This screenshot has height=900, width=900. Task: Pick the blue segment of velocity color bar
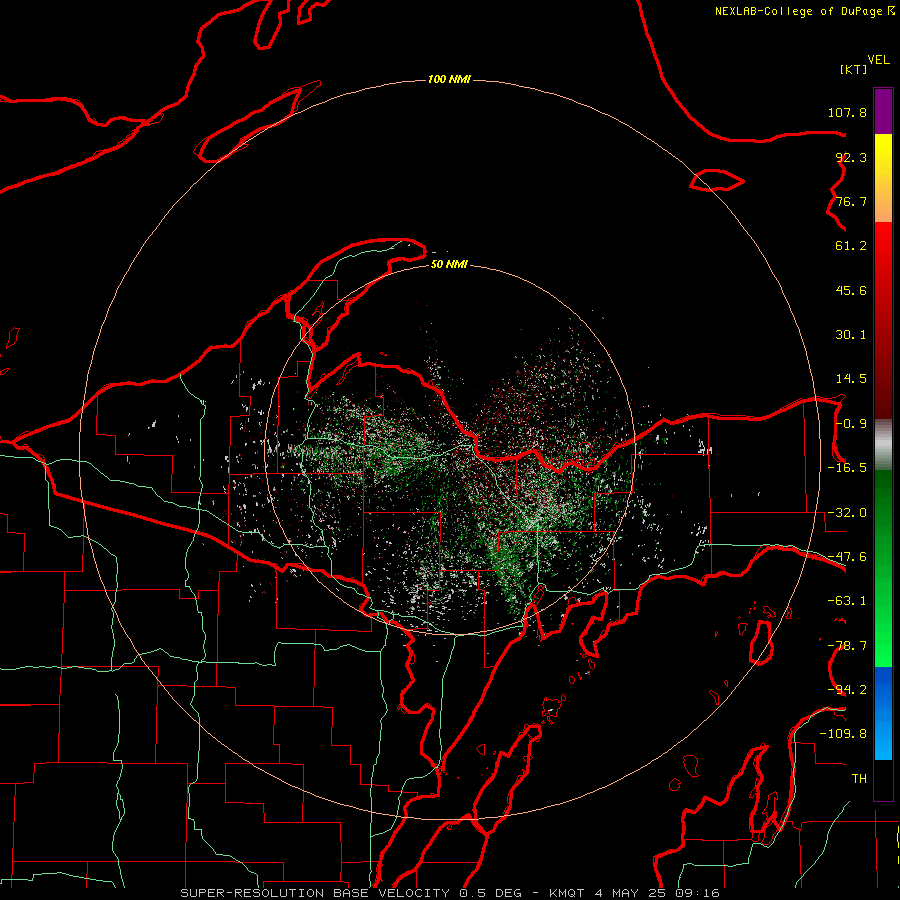[883, 713]
